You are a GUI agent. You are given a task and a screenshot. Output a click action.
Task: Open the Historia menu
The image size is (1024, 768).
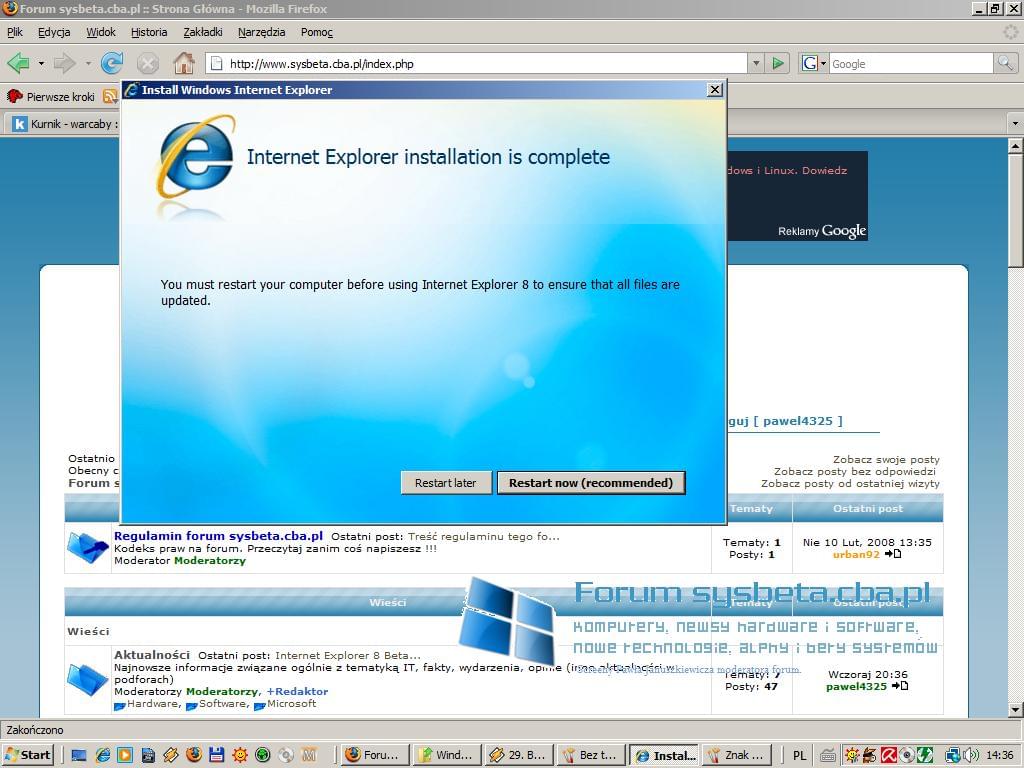pos(149,32)
